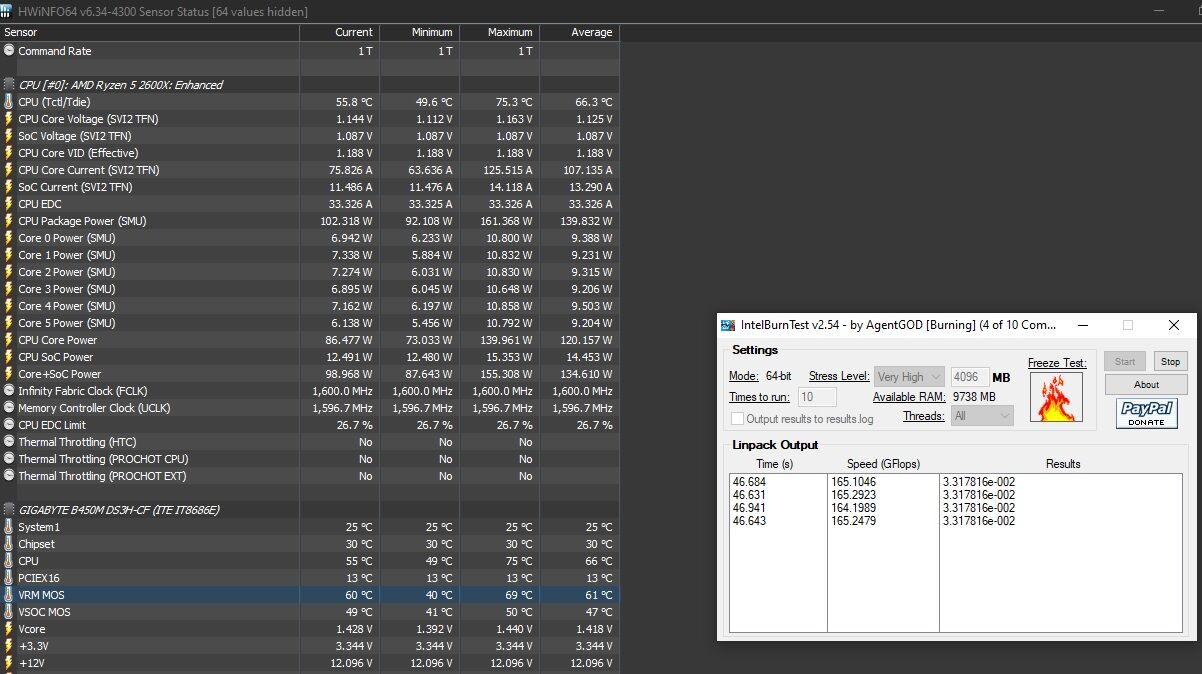Screen dimensions: 1202x674
Task: Click the Results column heading
Action: pos(1063,464)
